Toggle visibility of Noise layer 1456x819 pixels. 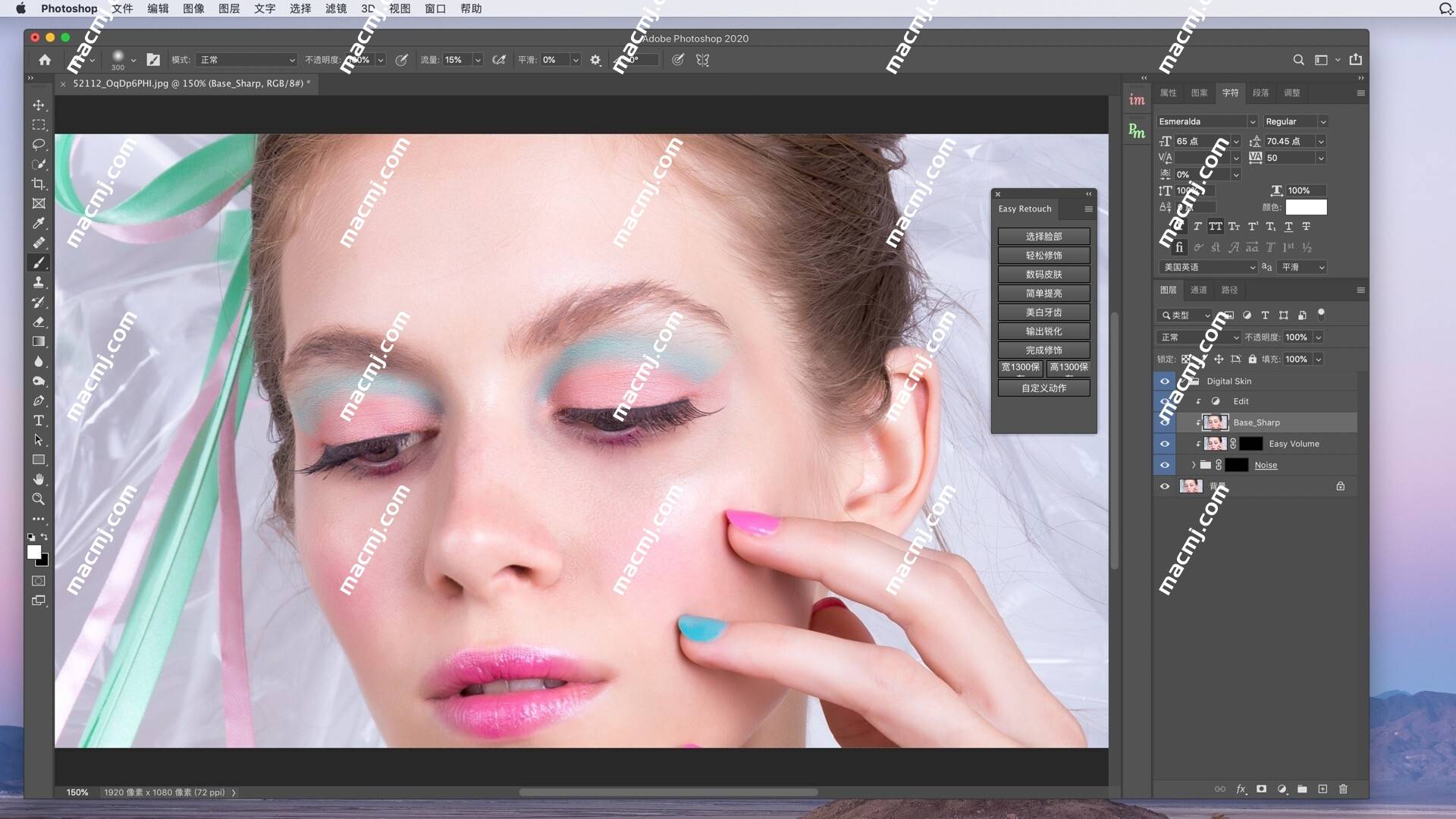(1163, 464)
